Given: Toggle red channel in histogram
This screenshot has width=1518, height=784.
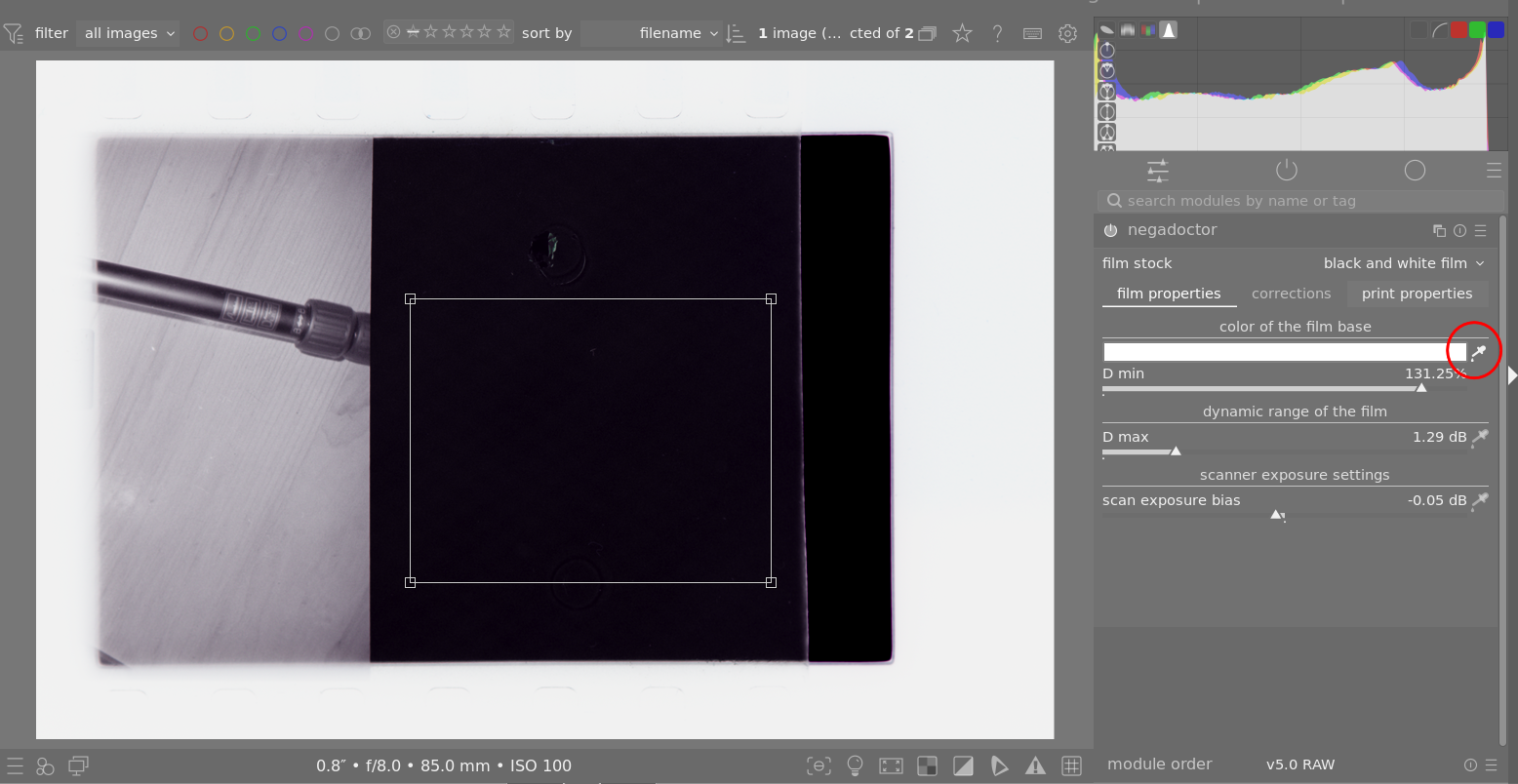Looking at the screenshot, I should click(1459, 30).
